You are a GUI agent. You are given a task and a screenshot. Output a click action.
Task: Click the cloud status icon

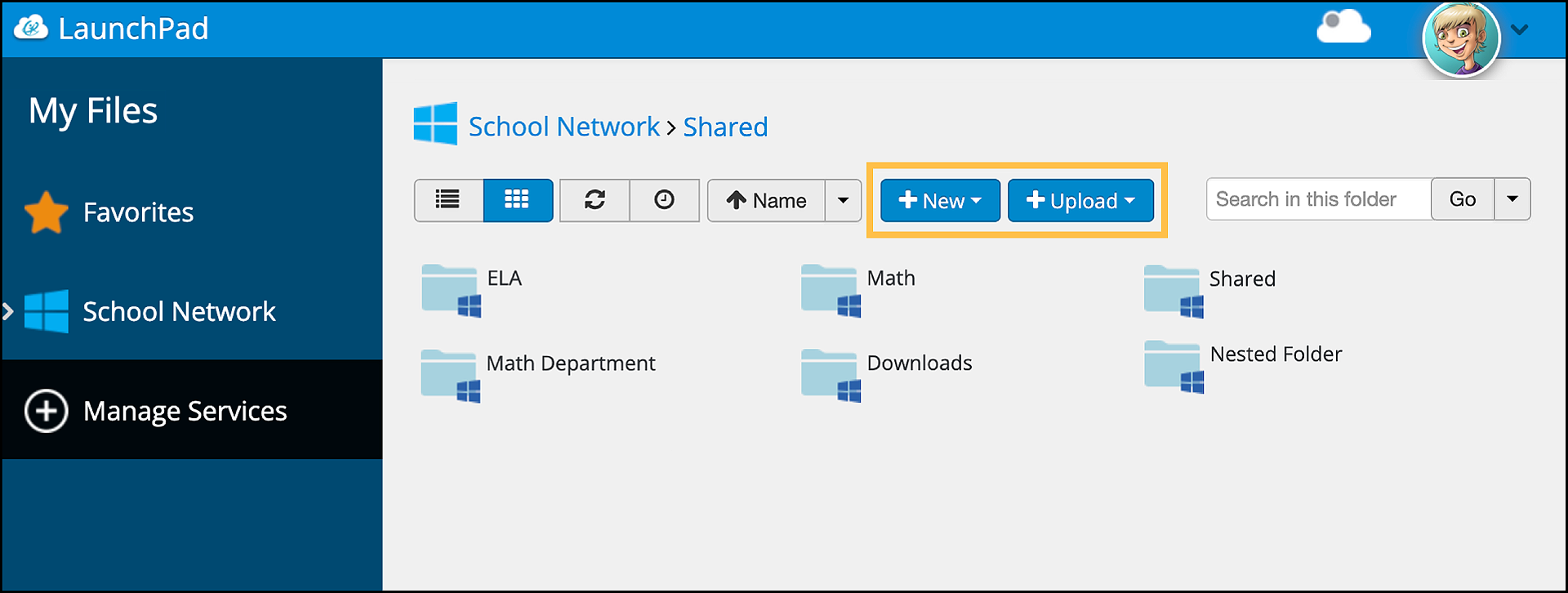click(x=1343, y=29)
